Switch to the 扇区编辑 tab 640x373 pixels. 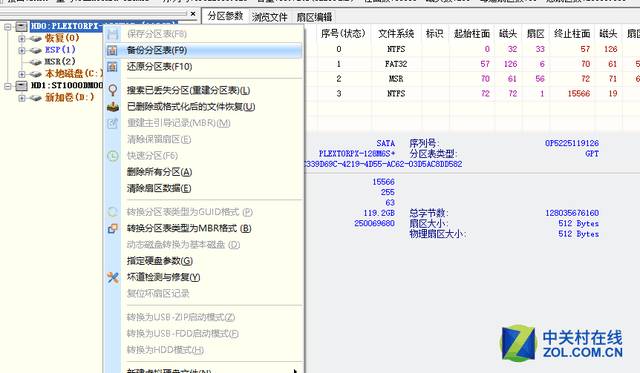click(x=314, y=17)
